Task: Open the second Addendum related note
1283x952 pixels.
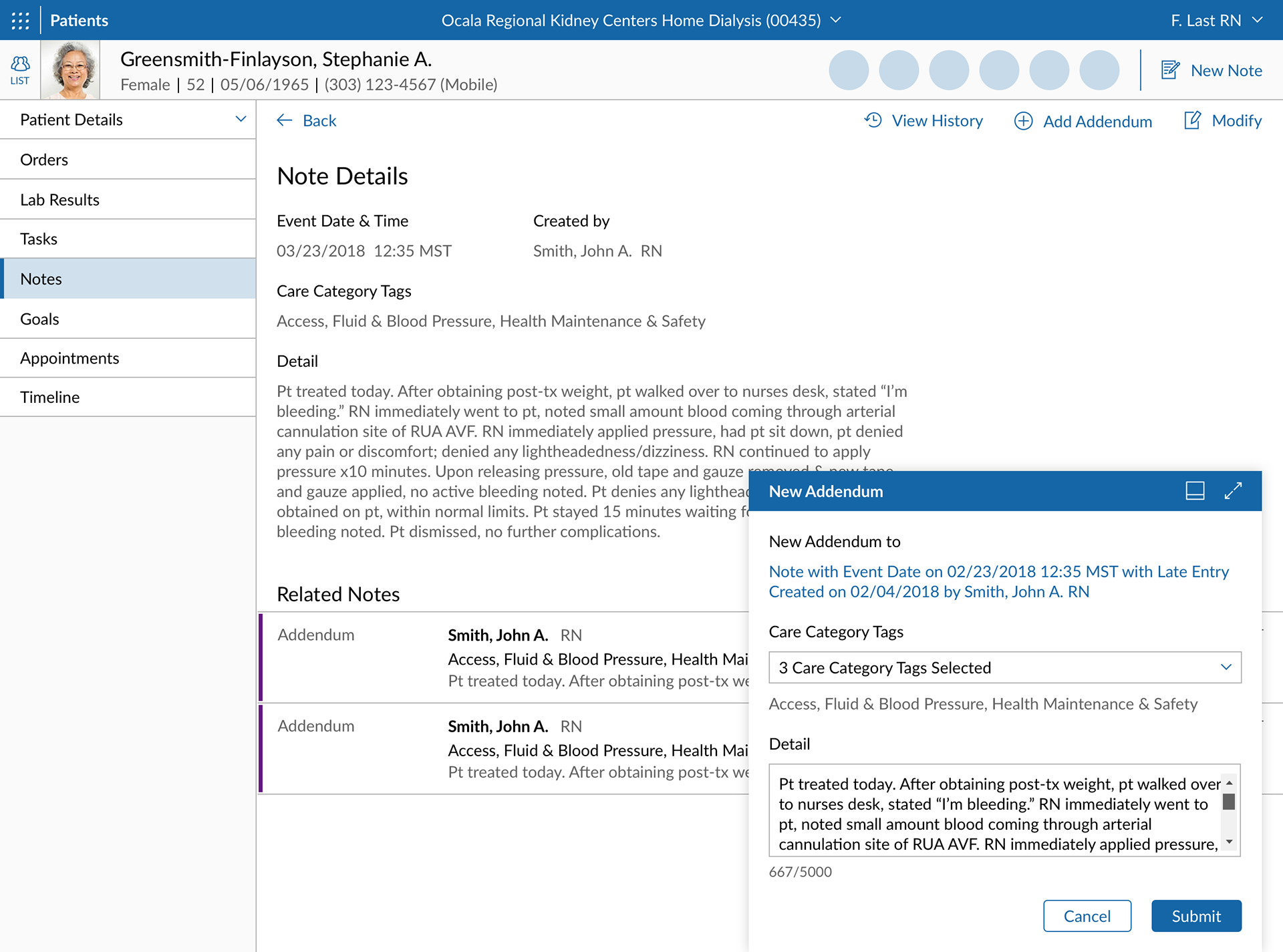Action: (505, 749)
